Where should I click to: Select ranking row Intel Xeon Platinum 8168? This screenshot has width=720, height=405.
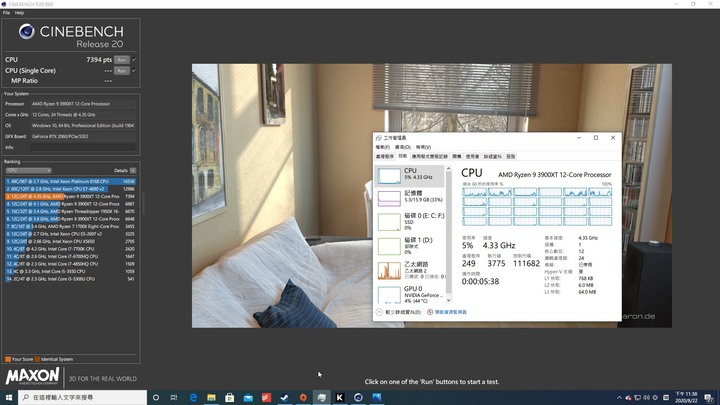(x=70, y=181)
